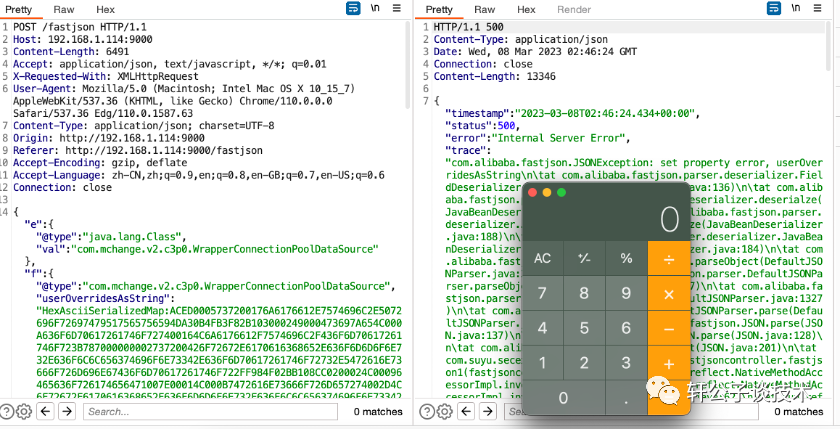
Task: Click the "Date: Wed, 08 Mar 2023" response header
Action: coord(535,51)
